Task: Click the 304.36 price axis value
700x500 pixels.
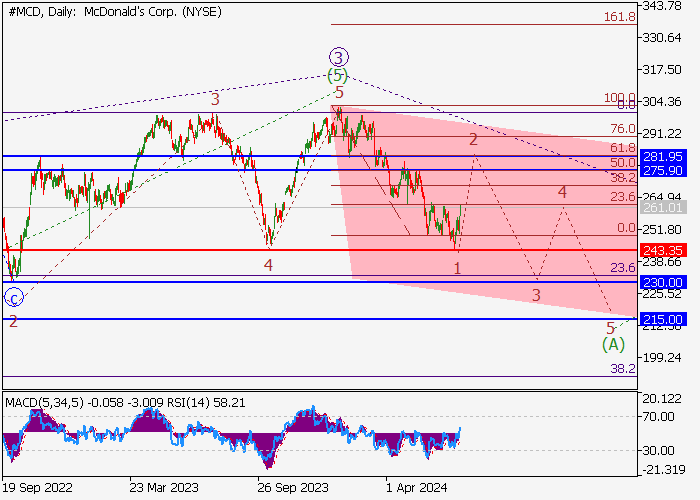Action: (x=662, y=102)
